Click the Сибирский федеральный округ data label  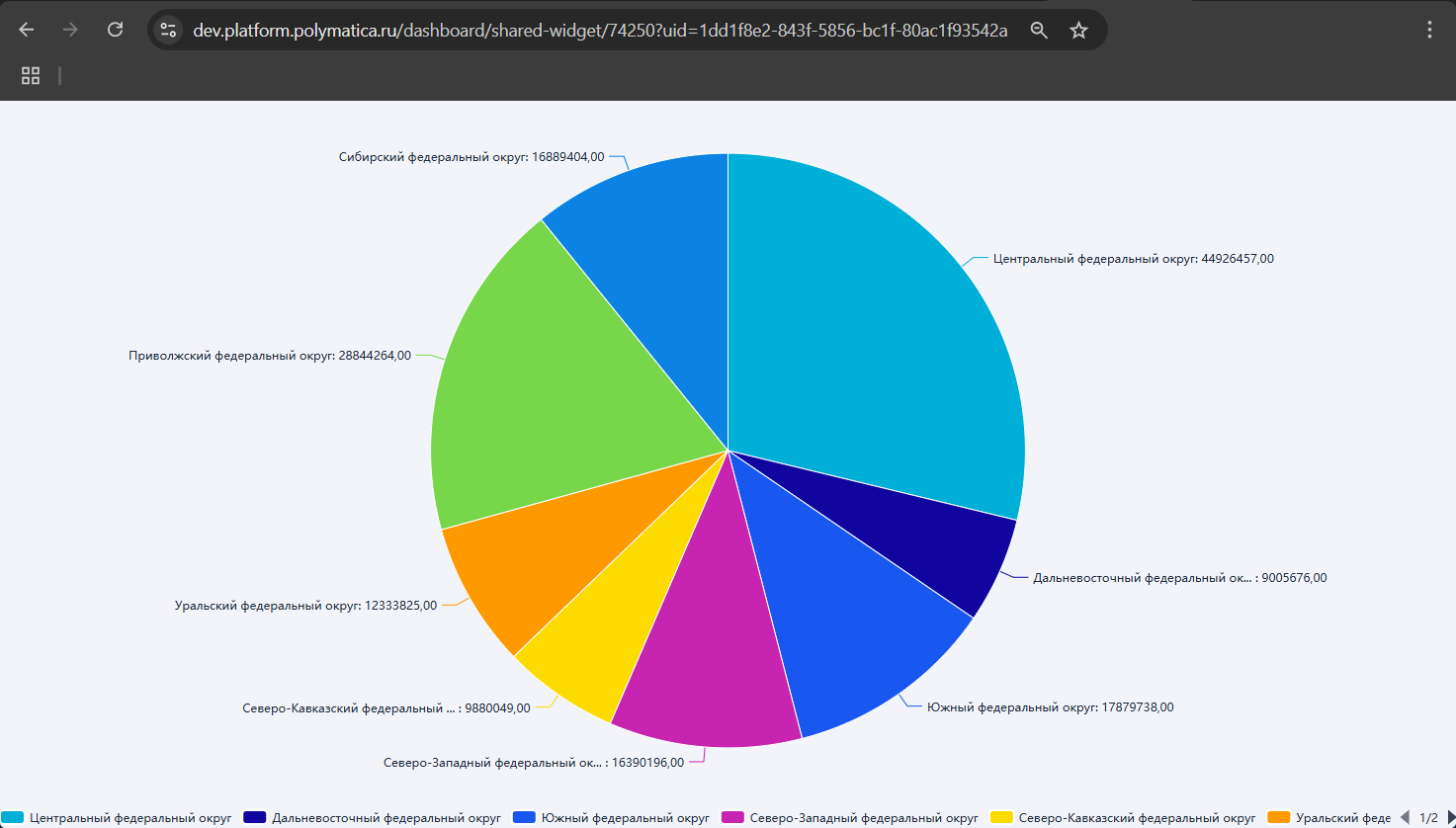[x=471, y=157]
